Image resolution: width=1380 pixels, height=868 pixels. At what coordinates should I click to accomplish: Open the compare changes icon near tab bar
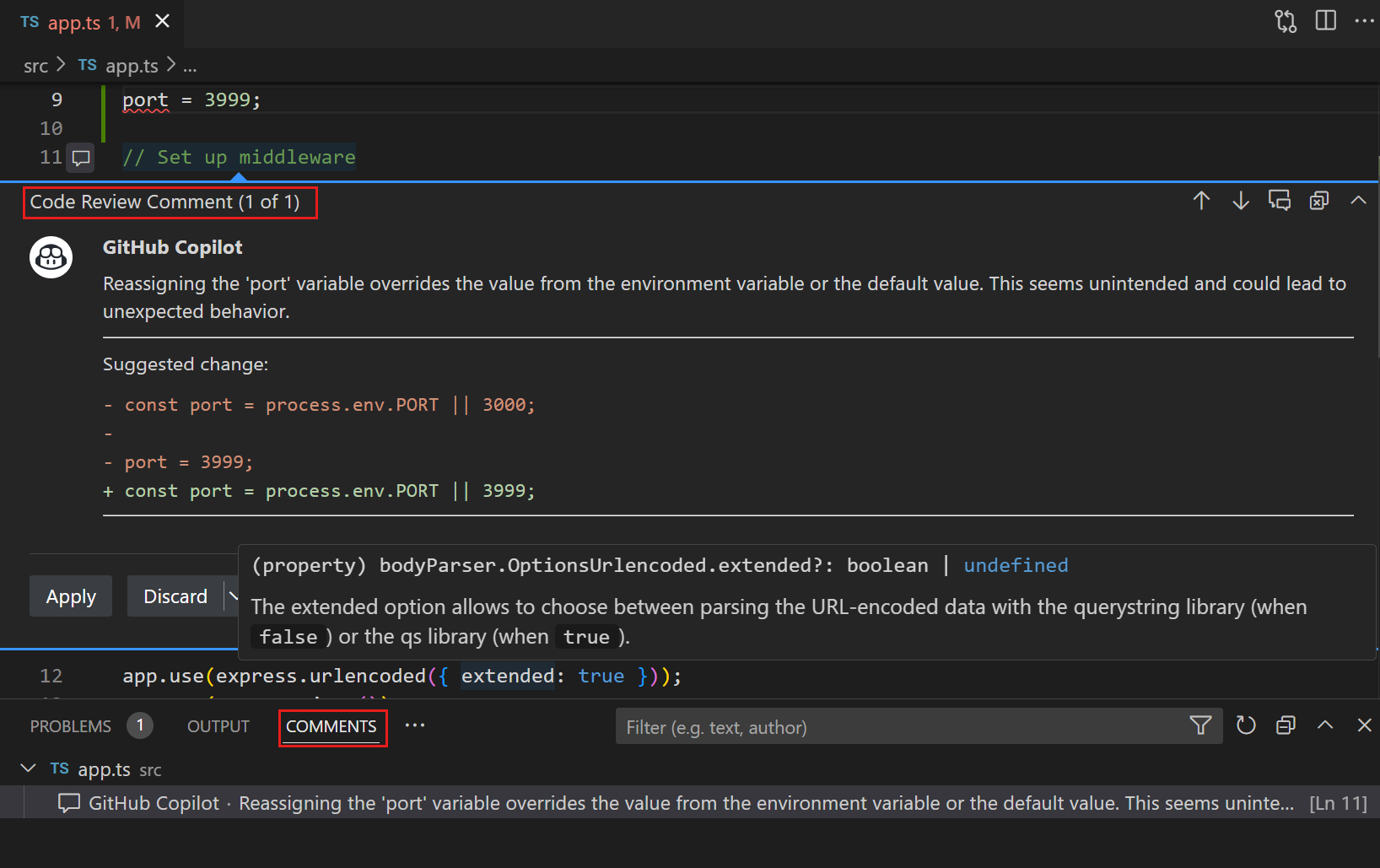pos(1286,21)
